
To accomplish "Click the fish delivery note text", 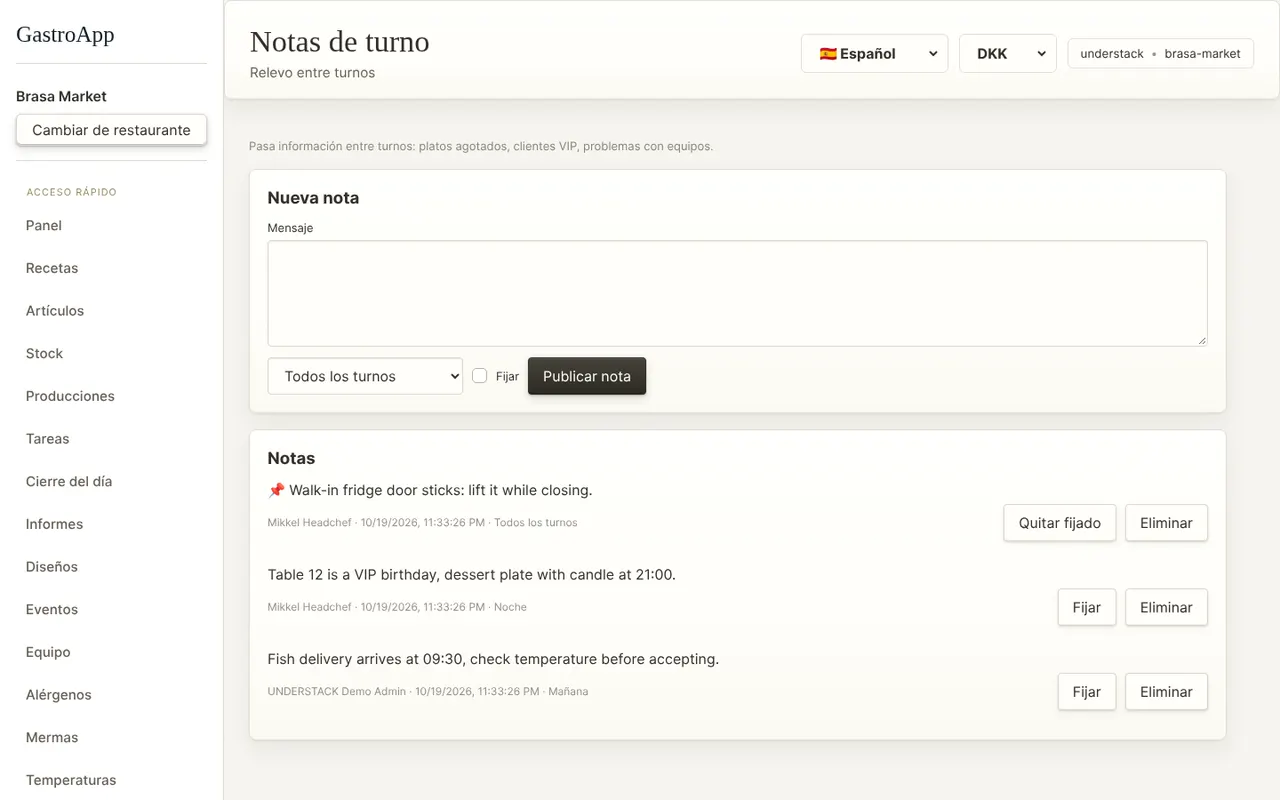I will tap(493, 659).
